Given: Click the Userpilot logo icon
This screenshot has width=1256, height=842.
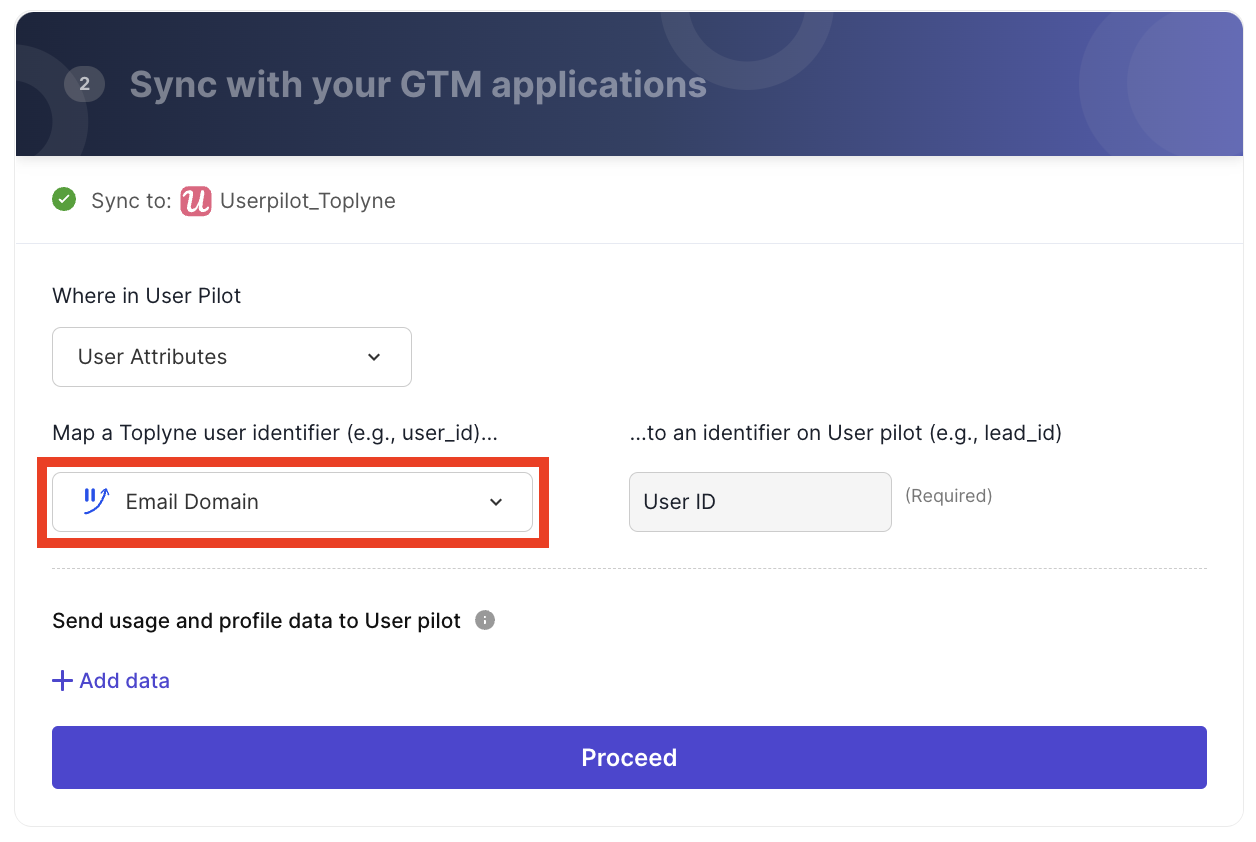Looking at the screenshot, I should [196, 201].
